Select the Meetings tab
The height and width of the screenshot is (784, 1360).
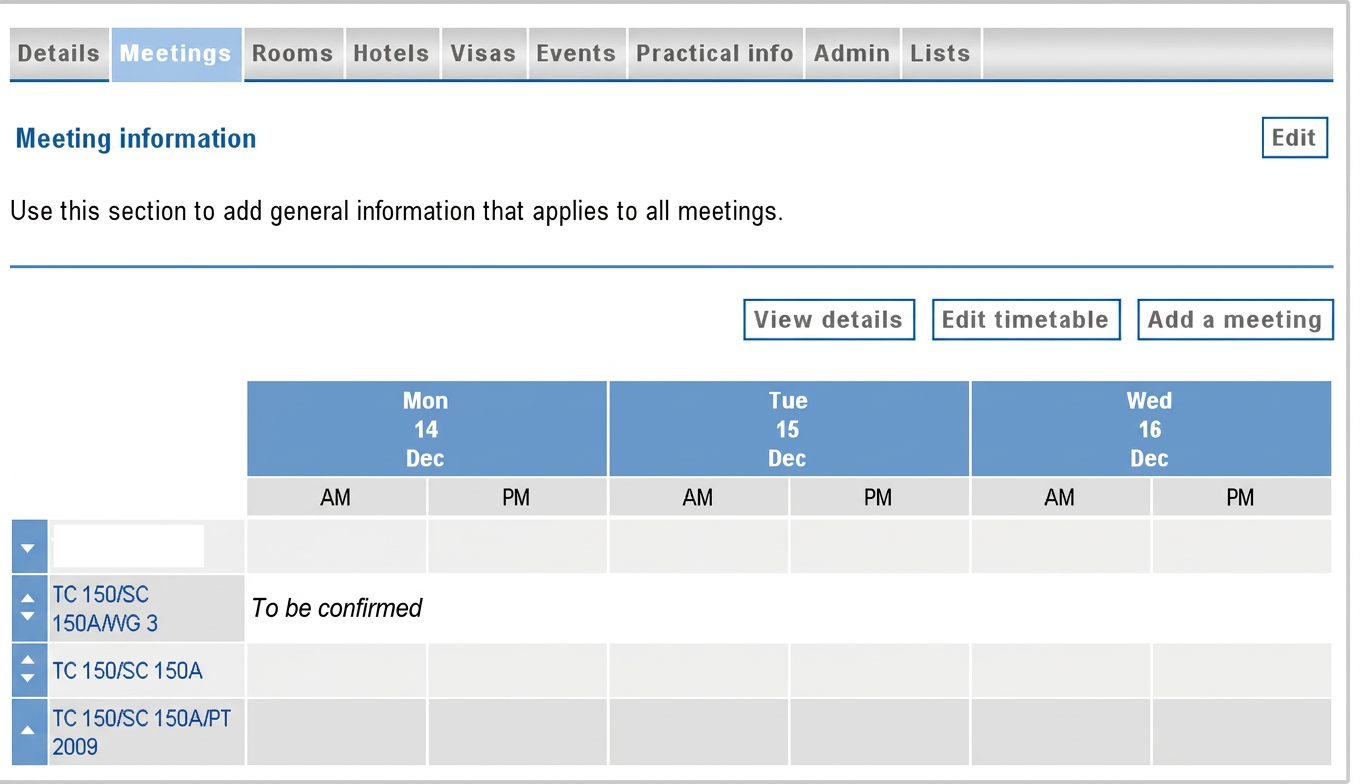[x=176, y=54]
